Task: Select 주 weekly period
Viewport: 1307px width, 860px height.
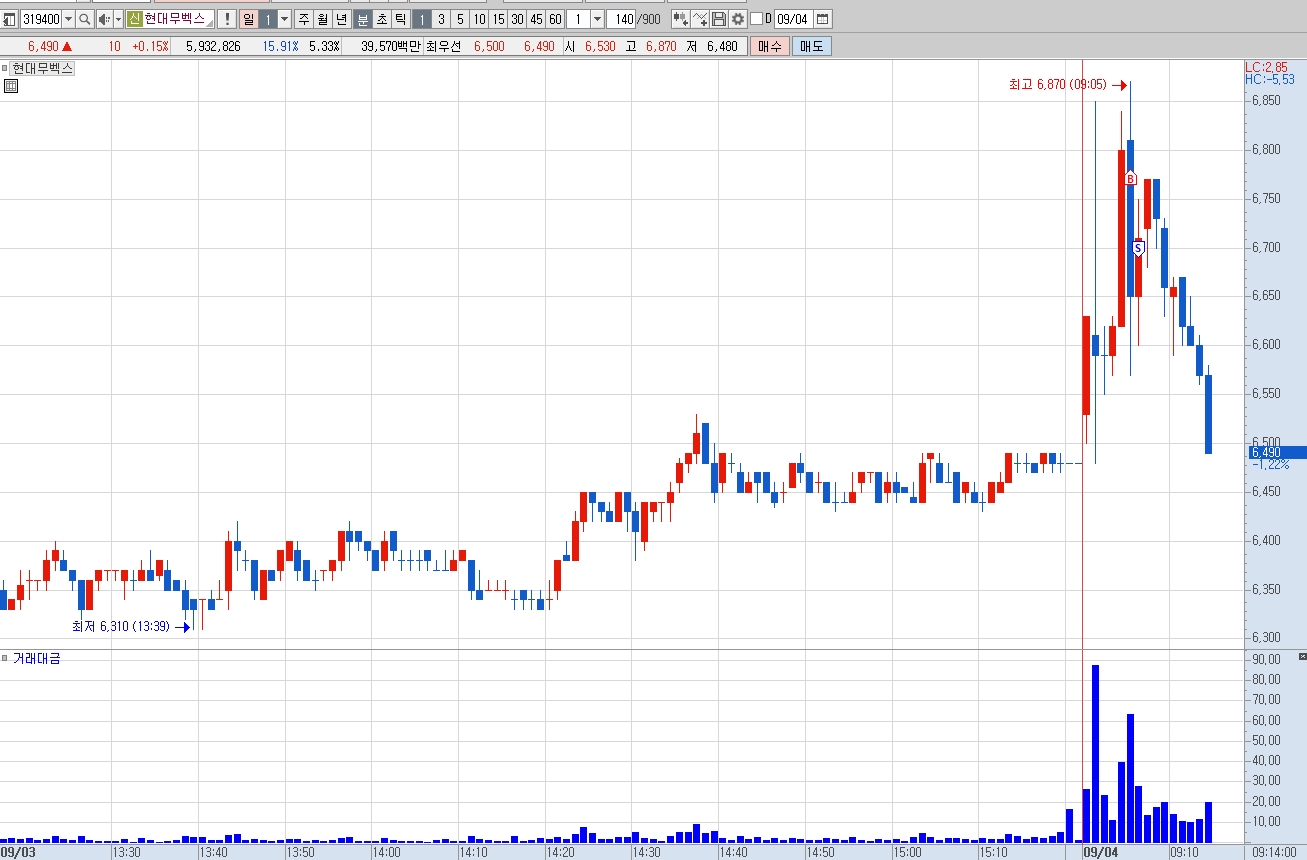Action: click(303, 19)
